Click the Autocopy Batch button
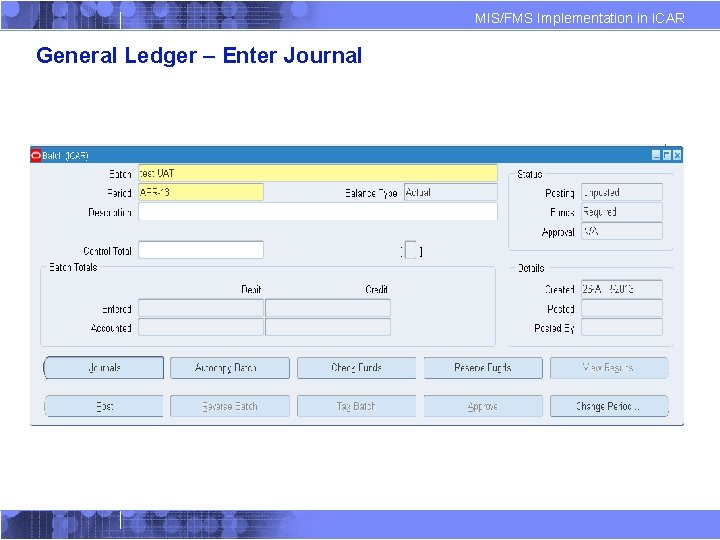Image resolution: width=720 pixels, height=540 pixels. click(x=230, y=368)
